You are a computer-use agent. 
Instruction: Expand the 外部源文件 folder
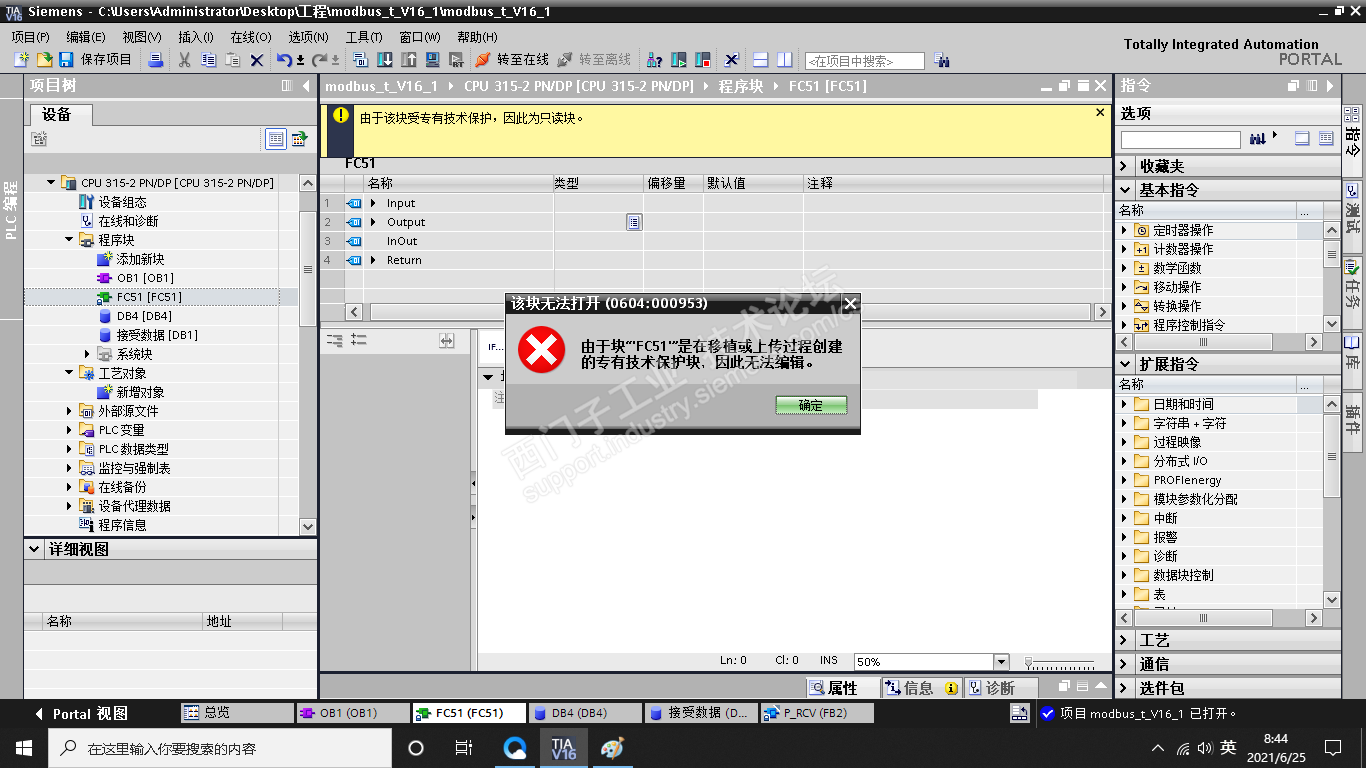[x=70, y=411]
